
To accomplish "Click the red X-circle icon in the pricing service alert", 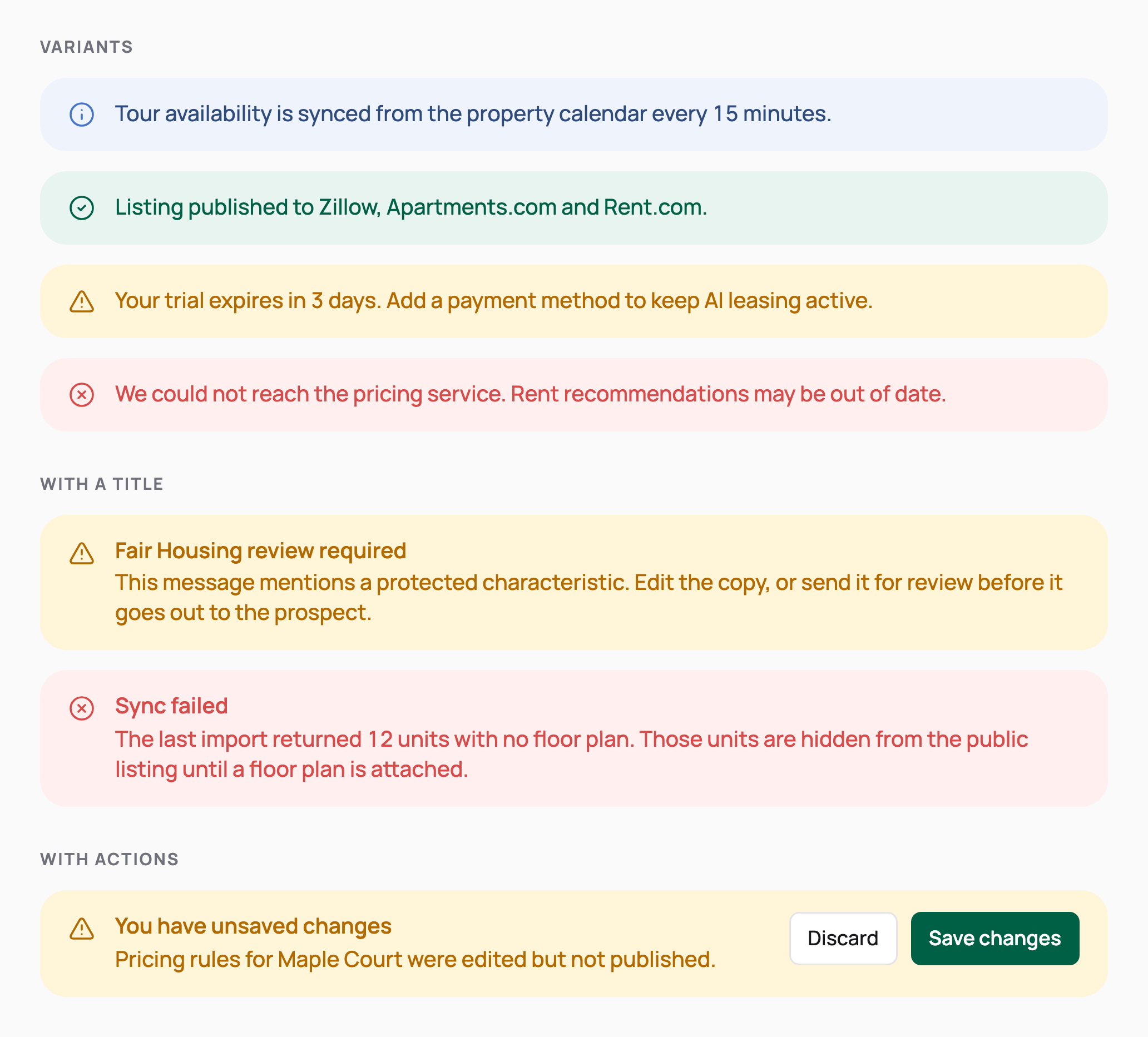I will pos(81,394).
